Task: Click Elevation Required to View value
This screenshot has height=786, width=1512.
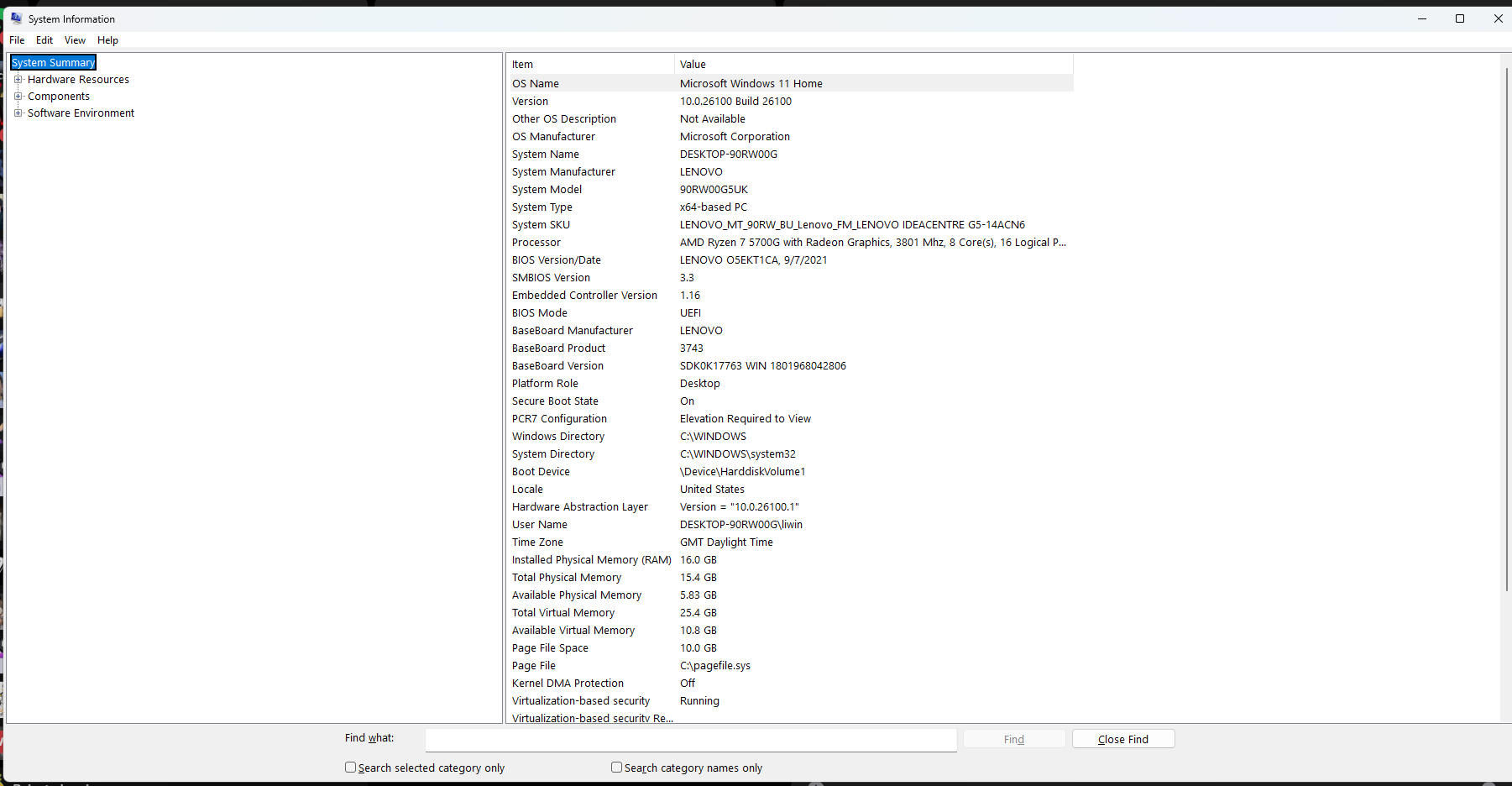Action: pyautogui.click(x=746, y=419)
